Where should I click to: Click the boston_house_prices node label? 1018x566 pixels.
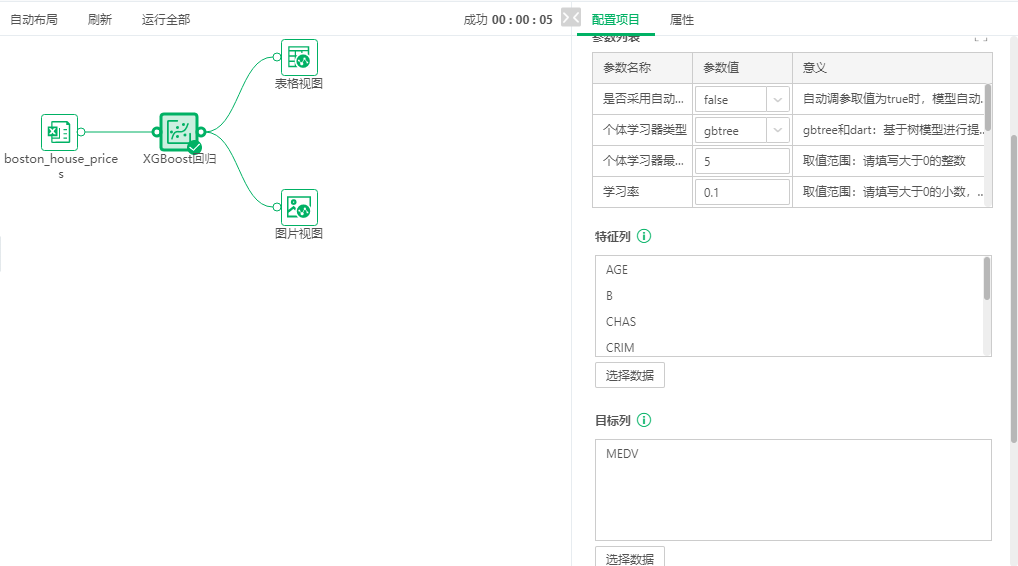tap(61, 166)
